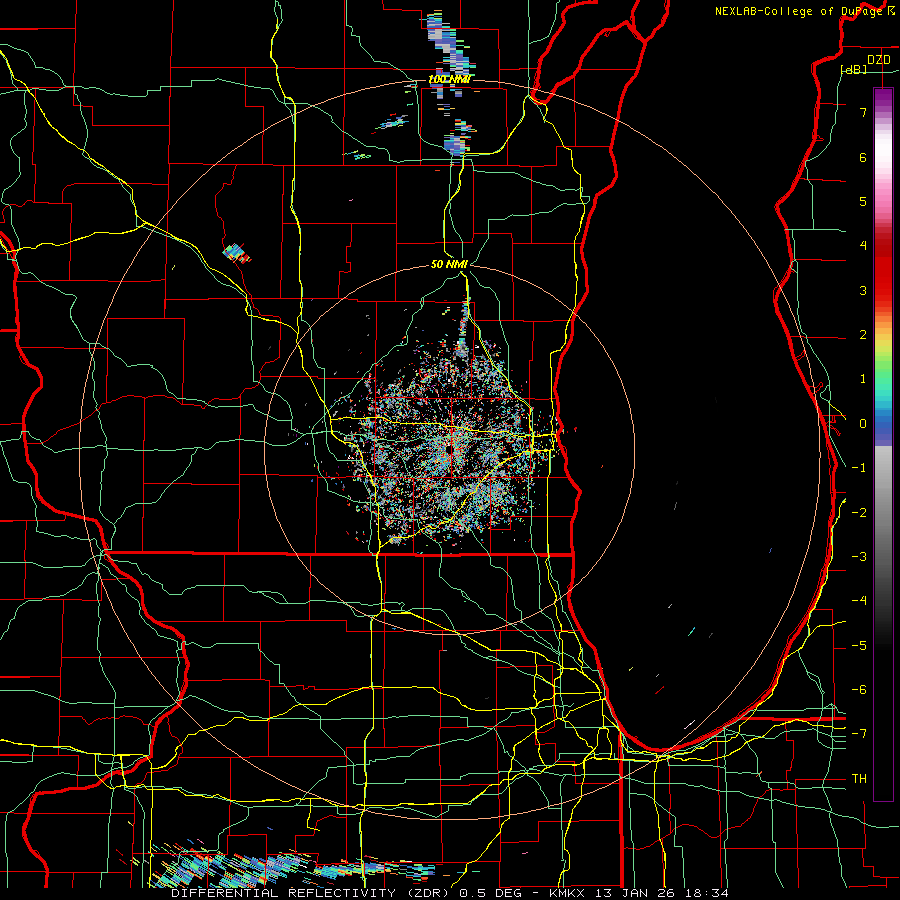Click the 2 value on color scale

coord(863,334)
